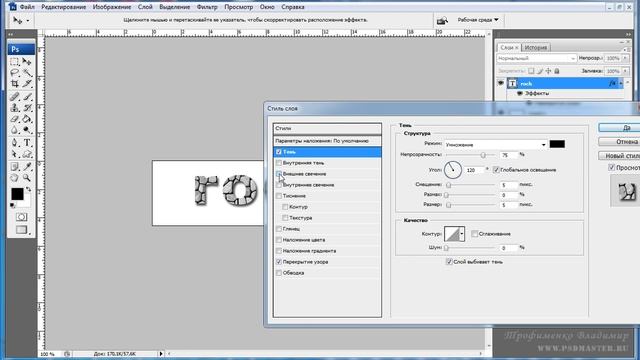Open the status bar info arrow menu
This screenshot has width=640, height=360.
pyautogui.click(x=161, y=354)
